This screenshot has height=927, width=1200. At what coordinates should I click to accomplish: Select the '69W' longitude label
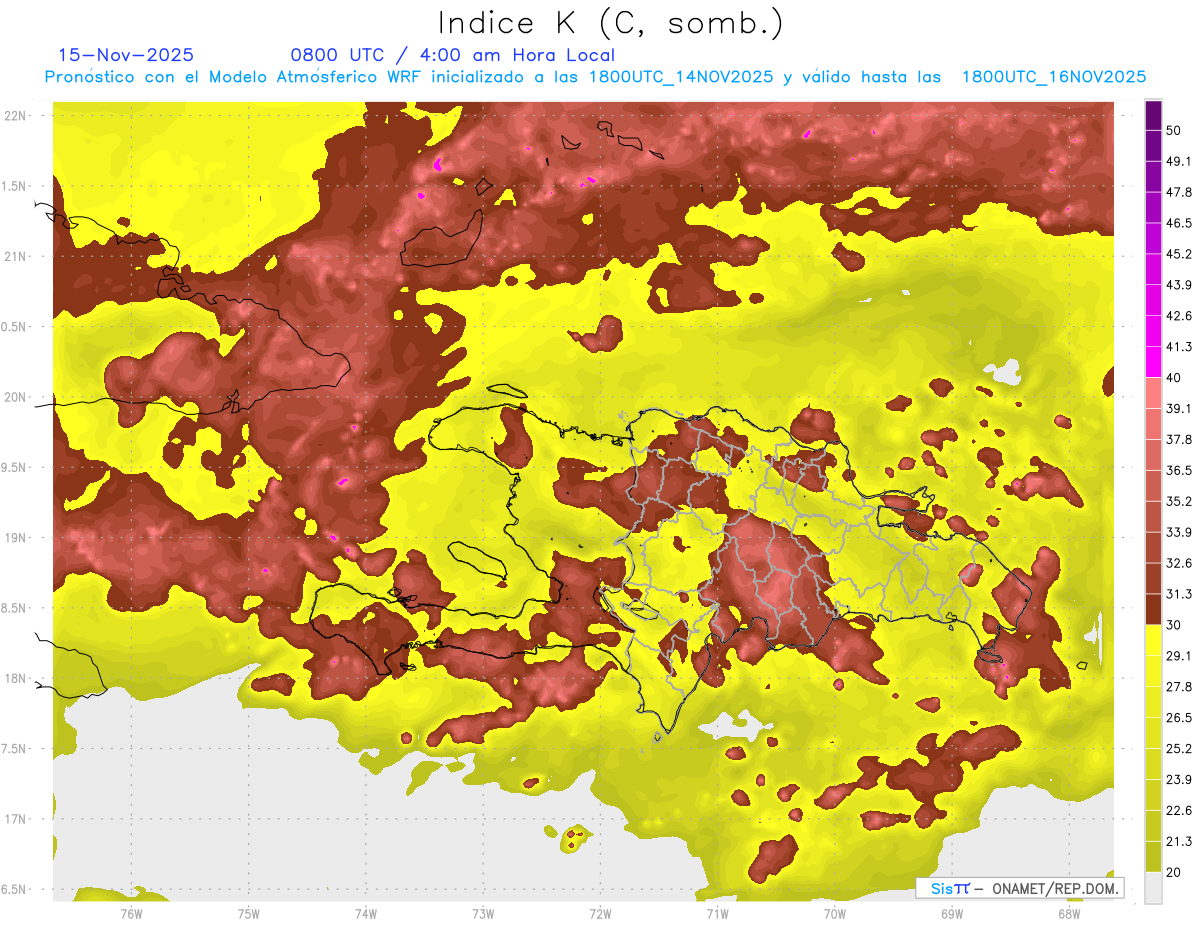(x=952, y=913)
